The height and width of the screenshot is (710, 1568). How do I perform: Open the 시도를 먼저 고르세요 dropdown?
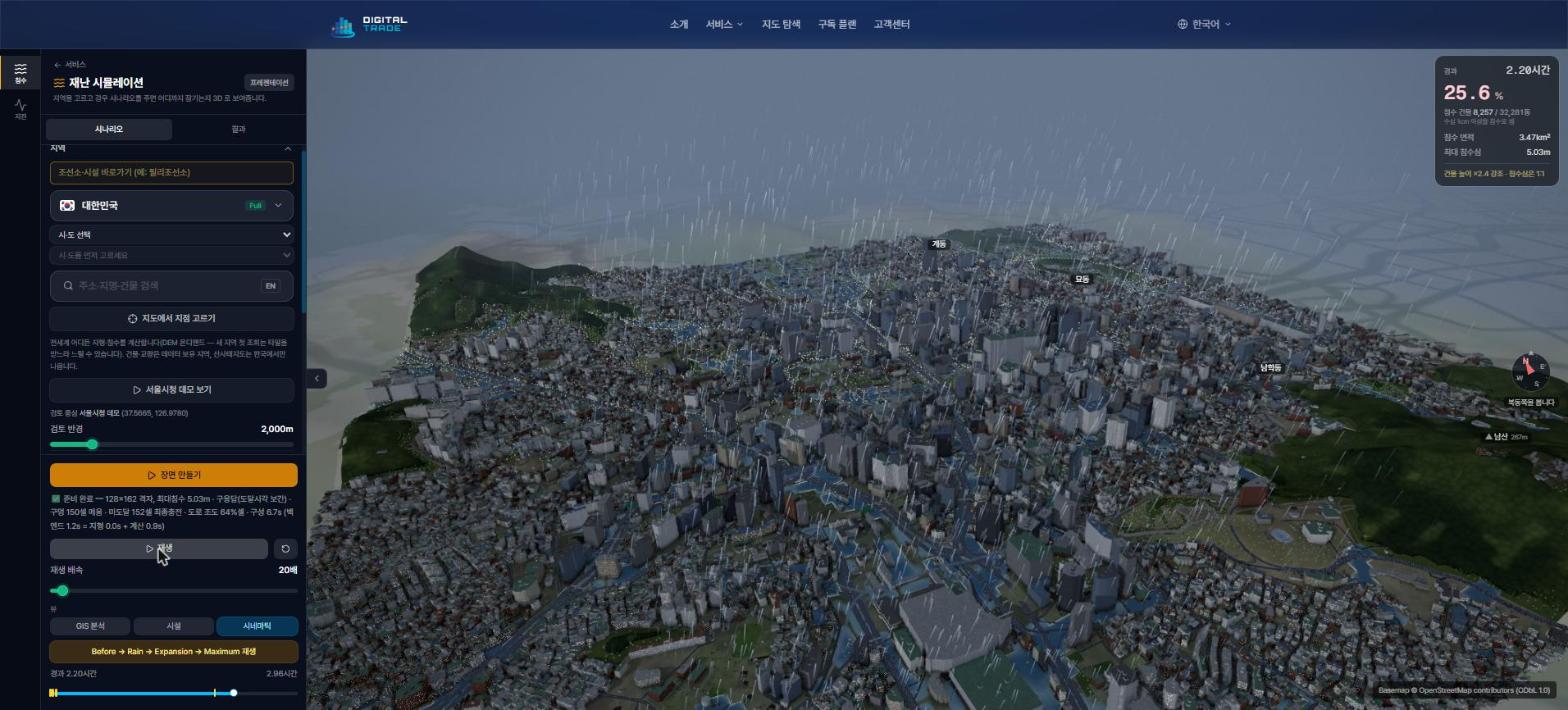point(172,255)
